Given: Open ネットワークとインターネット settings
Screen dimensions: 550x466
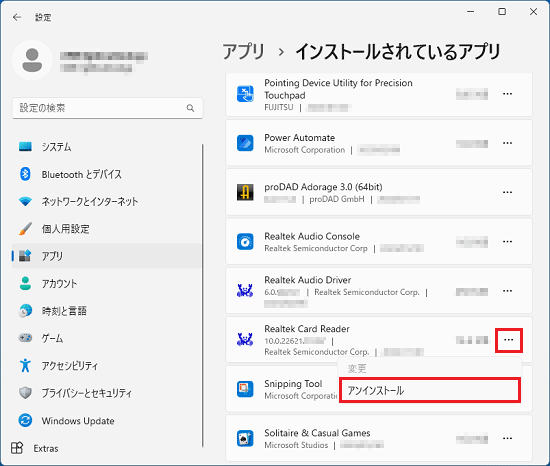Looking at the screenshot, I should click(107, 201).
